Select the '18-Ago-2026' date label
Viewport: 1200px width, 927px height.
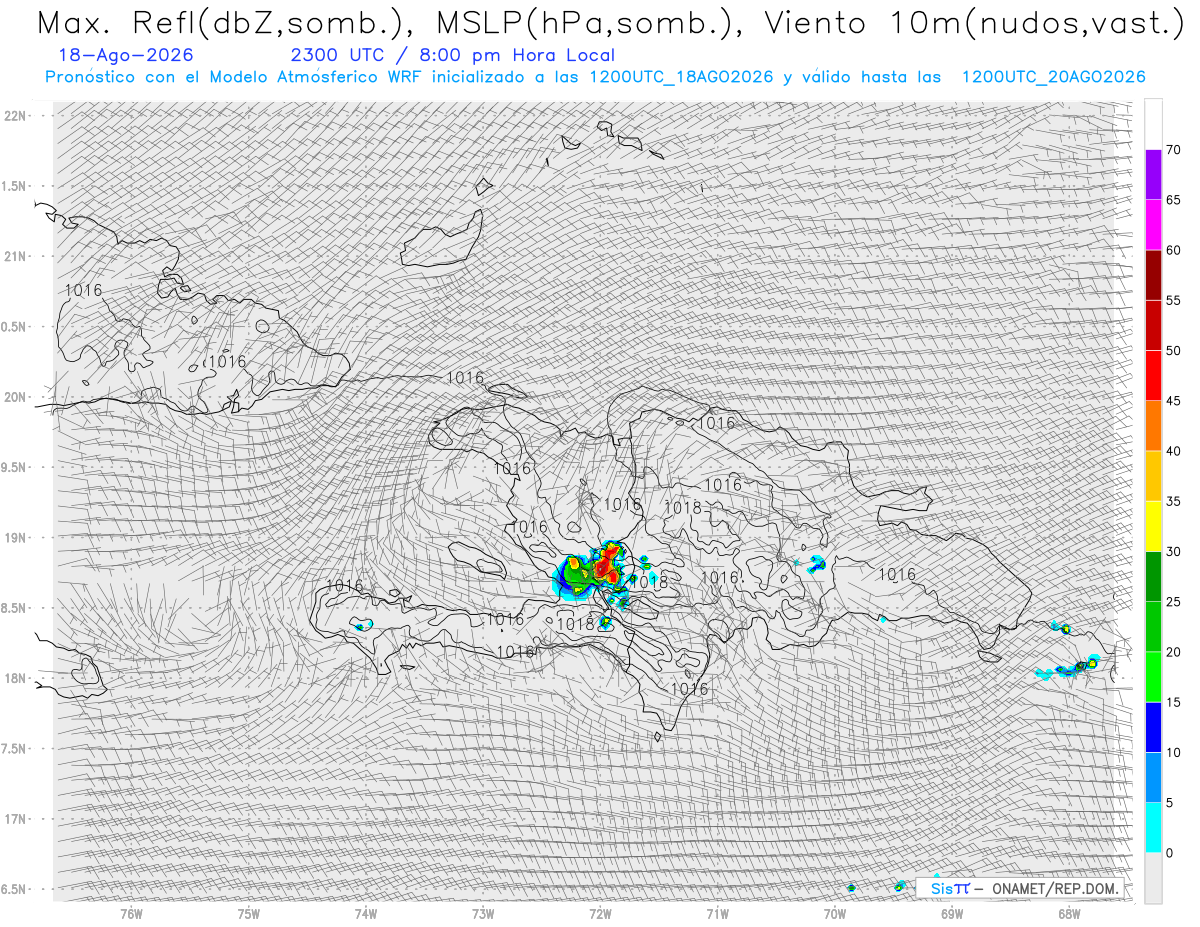127,55
